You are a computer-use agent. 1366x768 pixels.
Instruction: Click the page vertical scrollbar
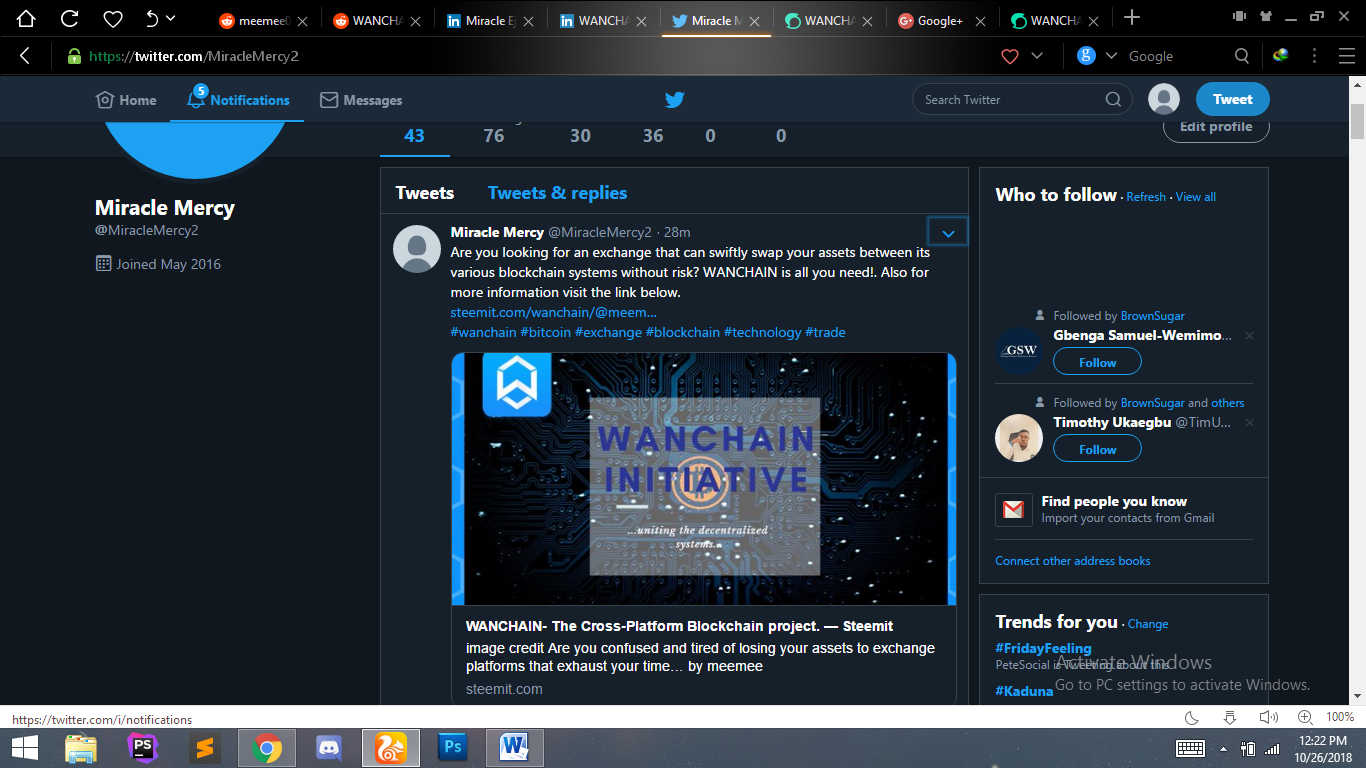point(1357,122)
